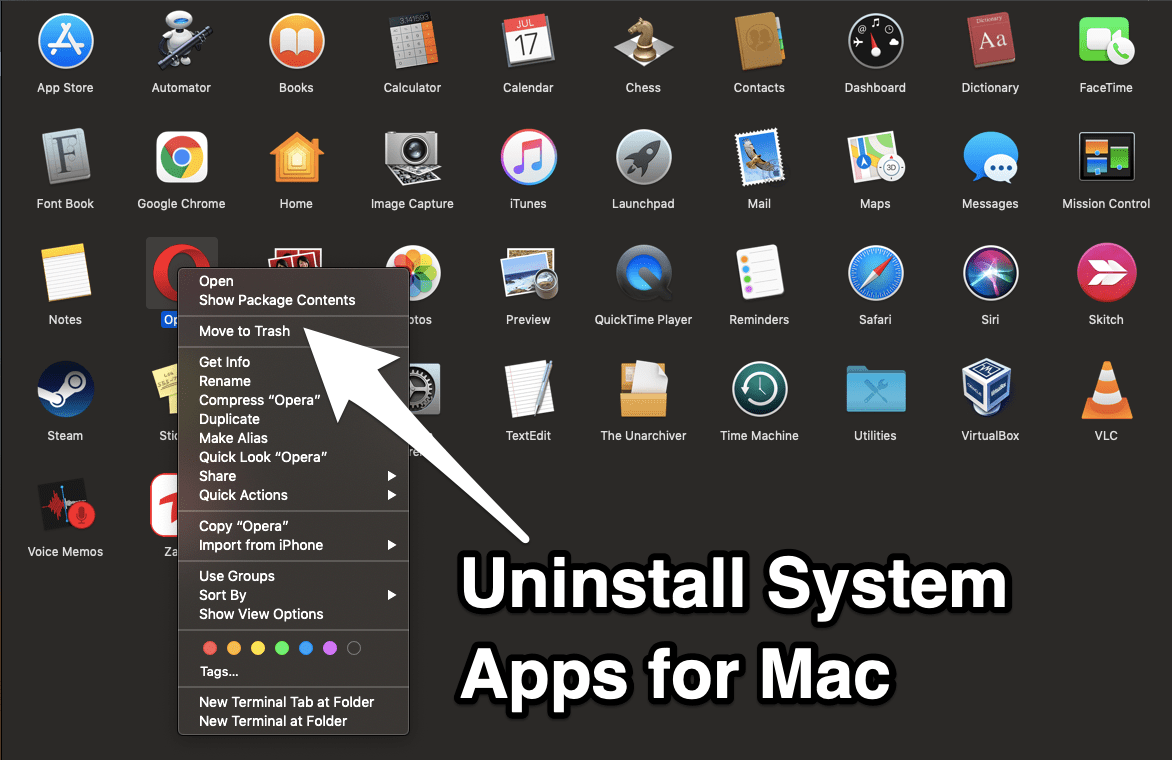Expand Import from iPhone submenu
The height and width of the screenshot is (760, 1172).
(x=293, y=546)
